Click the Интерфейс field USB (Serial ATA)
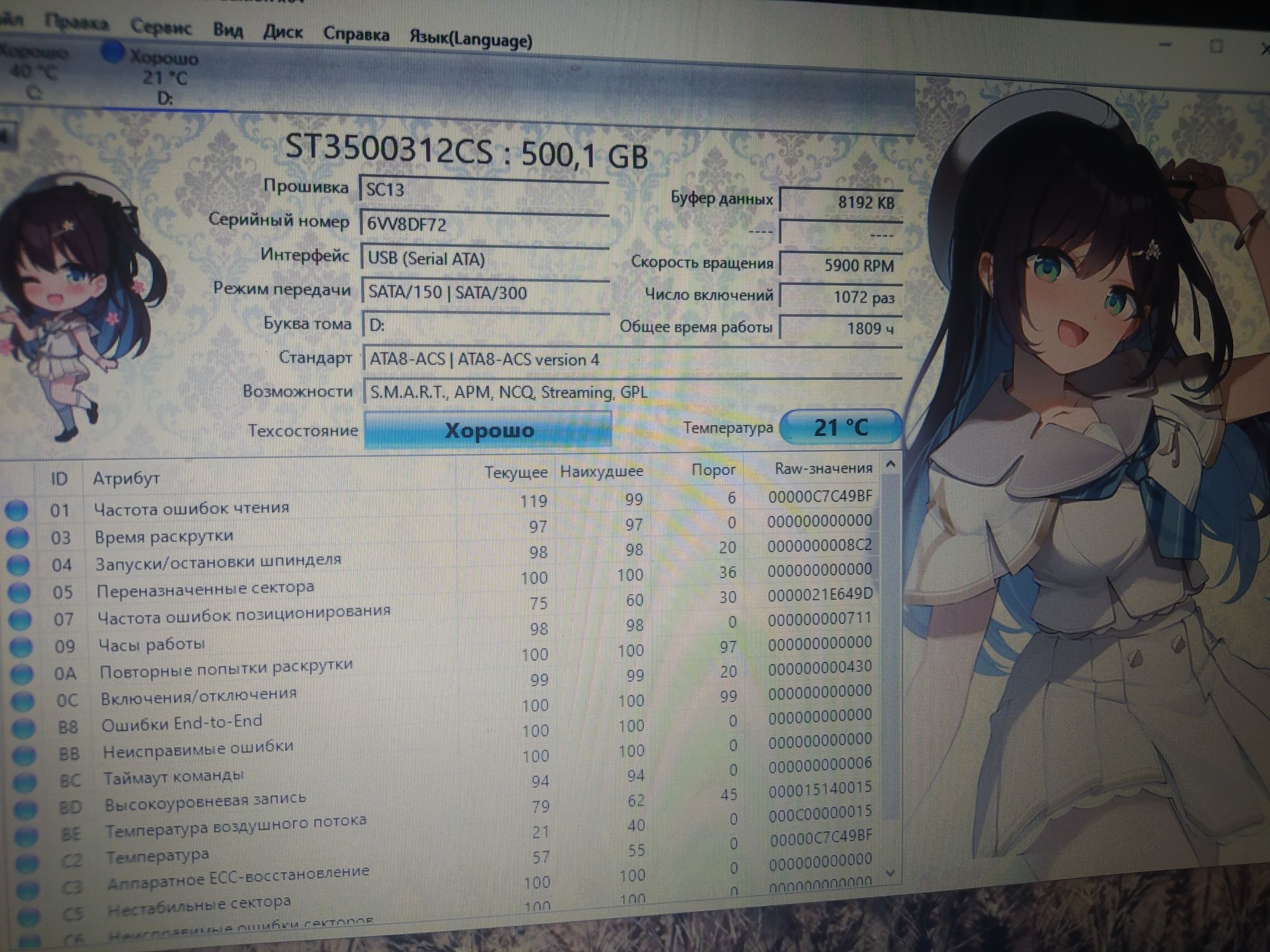This screenshot has height=952, width=1270. click(x=485, y=258)
